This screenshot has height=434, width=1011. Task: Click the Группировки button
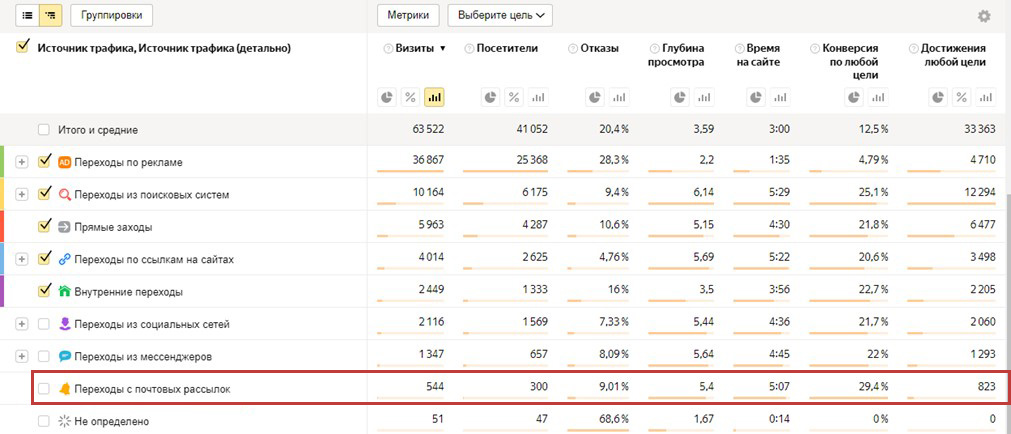(111, 15)
